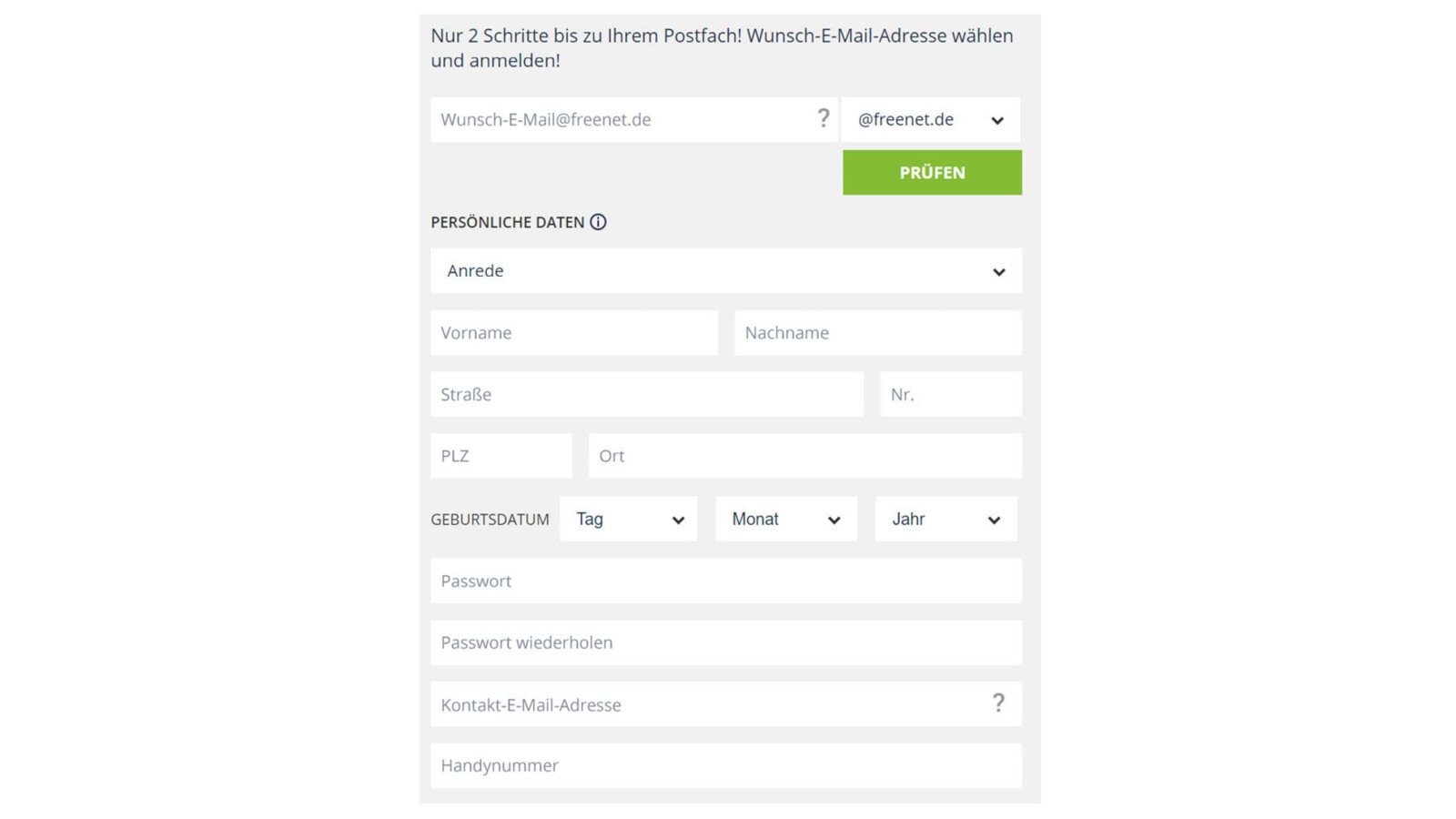Select the Monat dropdown

click(x=785, y=520)
